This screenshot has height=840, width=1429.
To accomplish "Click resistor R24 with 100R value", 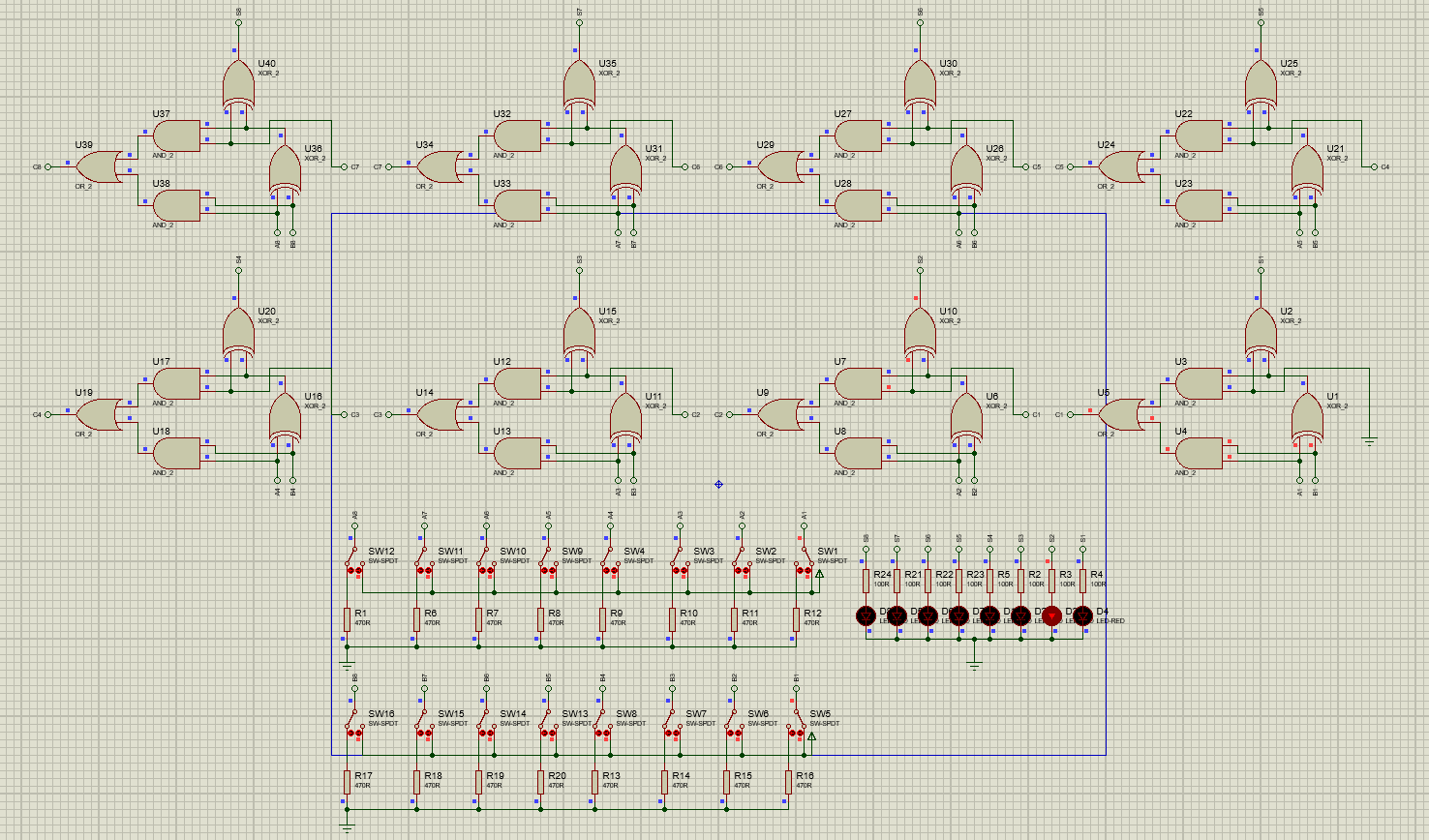I will click(x=865, y=581).
